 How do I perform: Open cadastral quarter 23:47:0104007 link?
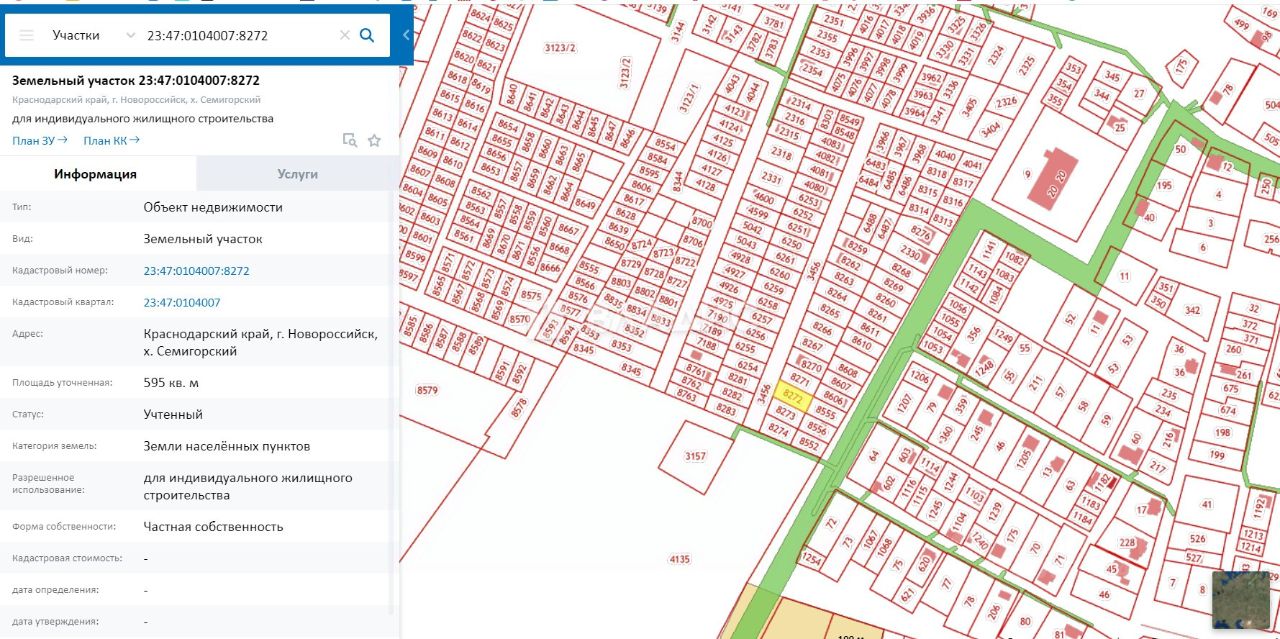click(x=182, y=302)
